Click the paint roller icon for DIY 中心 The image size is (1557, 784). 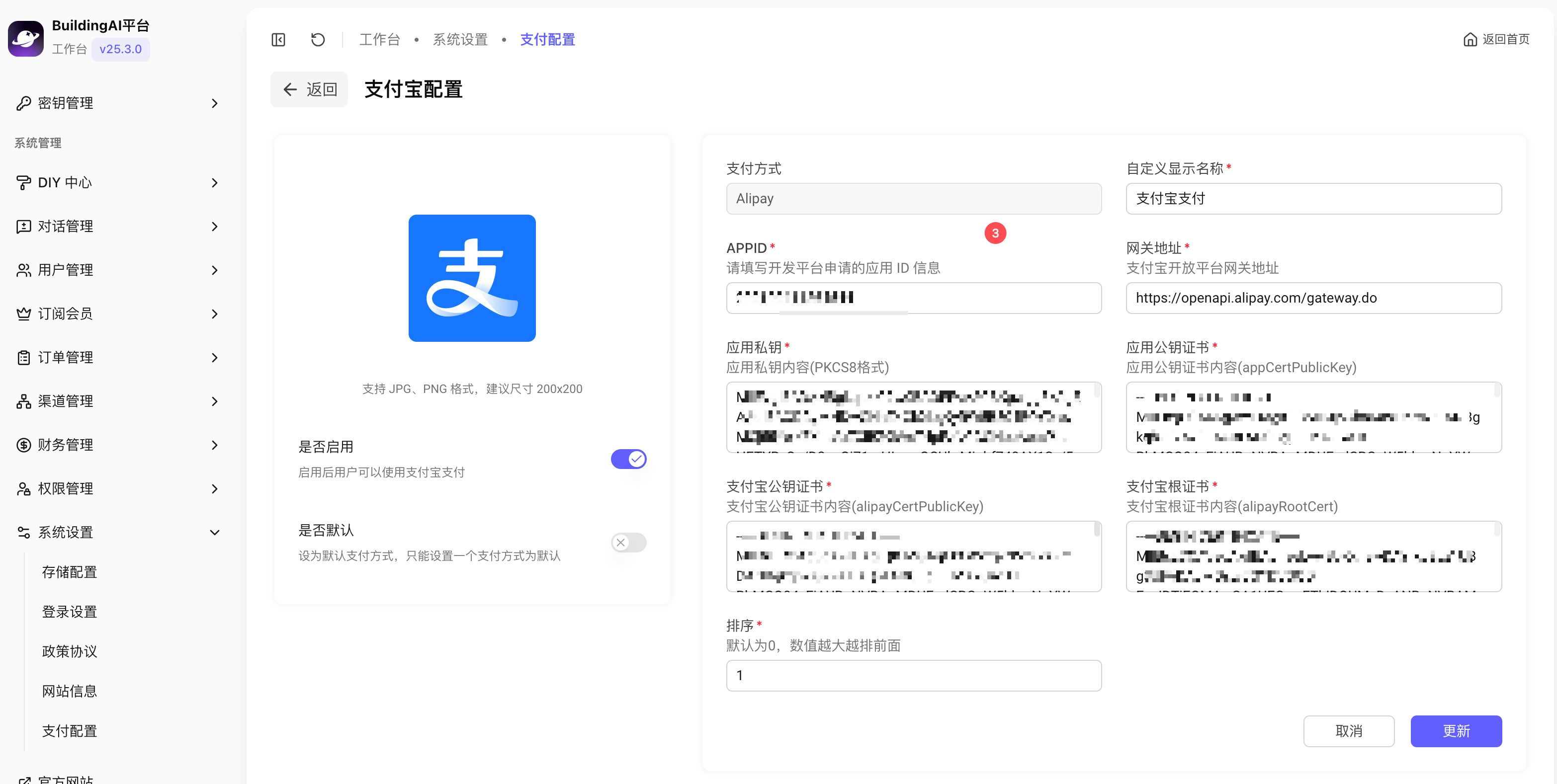pos(23,182)
